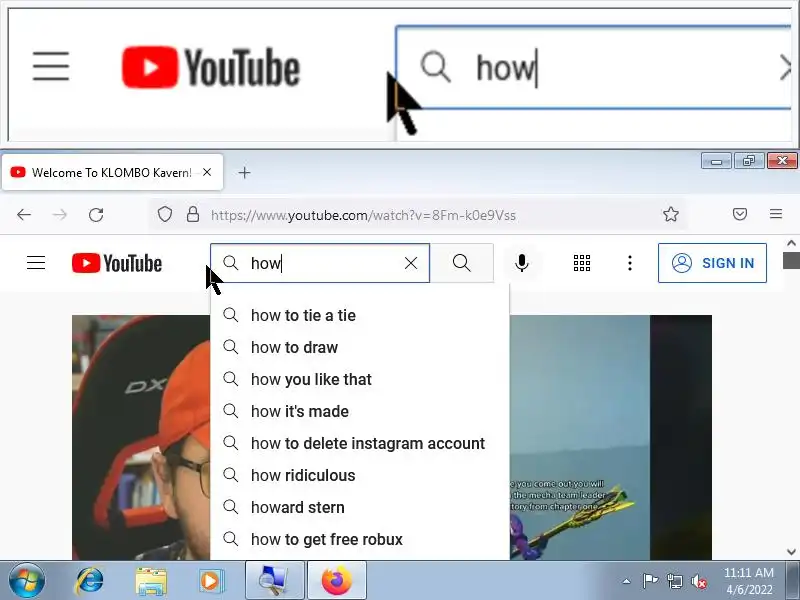Open Windows Explorer from taskbar
800x600 pixels.
151,581
